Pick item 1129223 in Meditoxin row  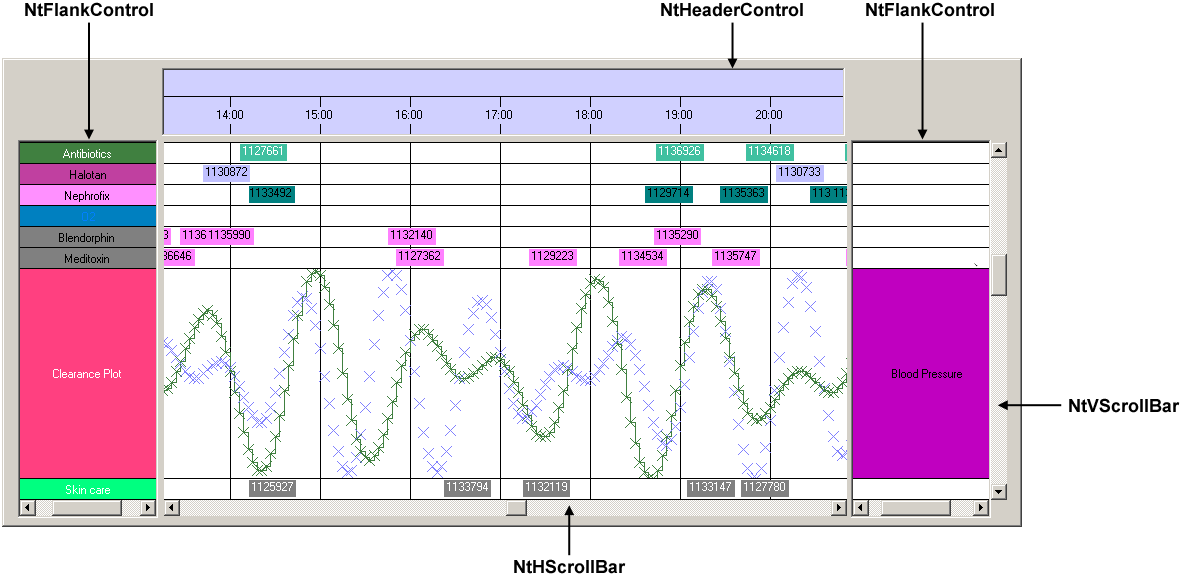(x=552, y=257)
